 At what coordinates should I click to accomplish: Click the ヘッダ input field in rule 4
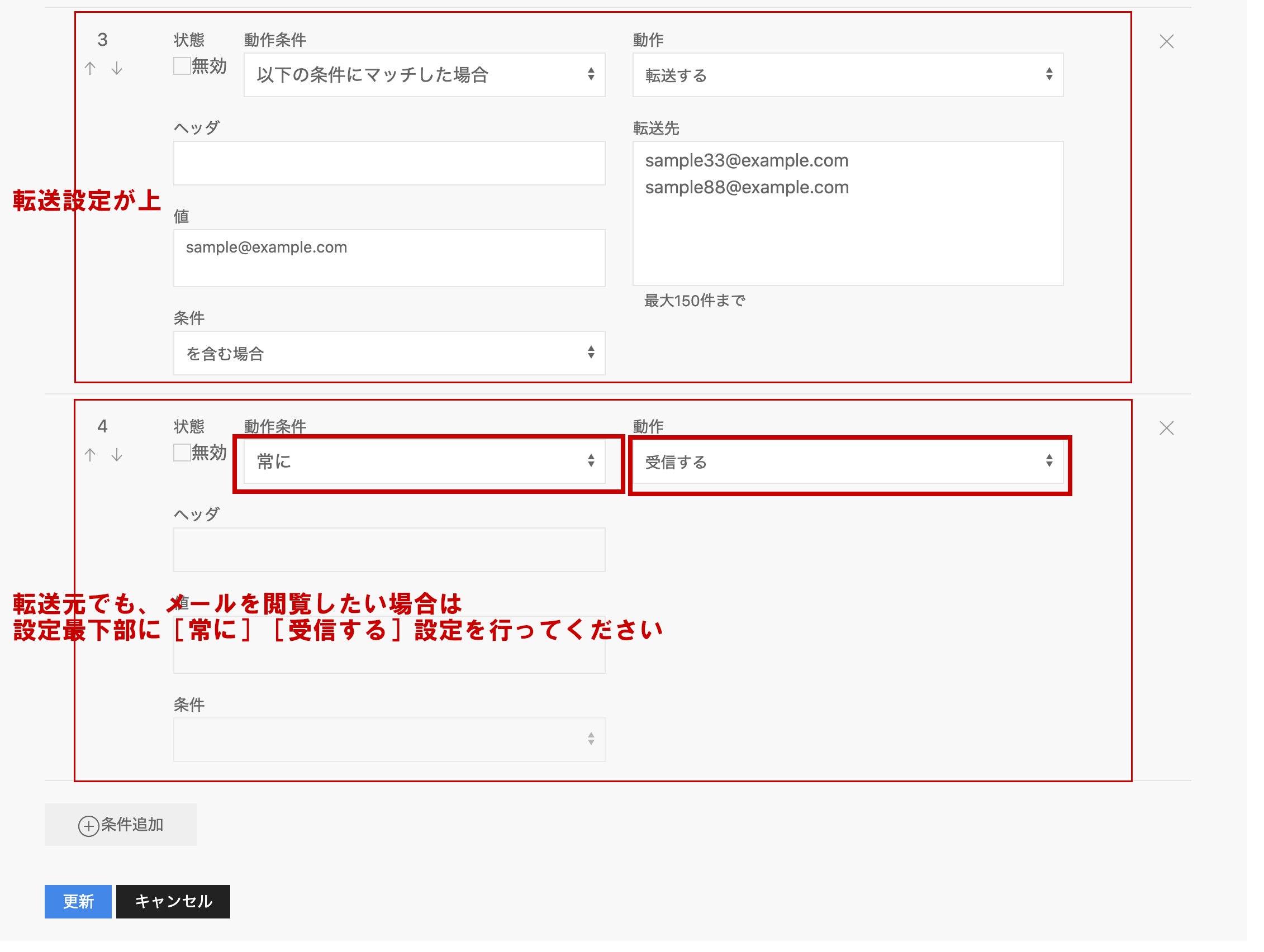click(389, 550)
